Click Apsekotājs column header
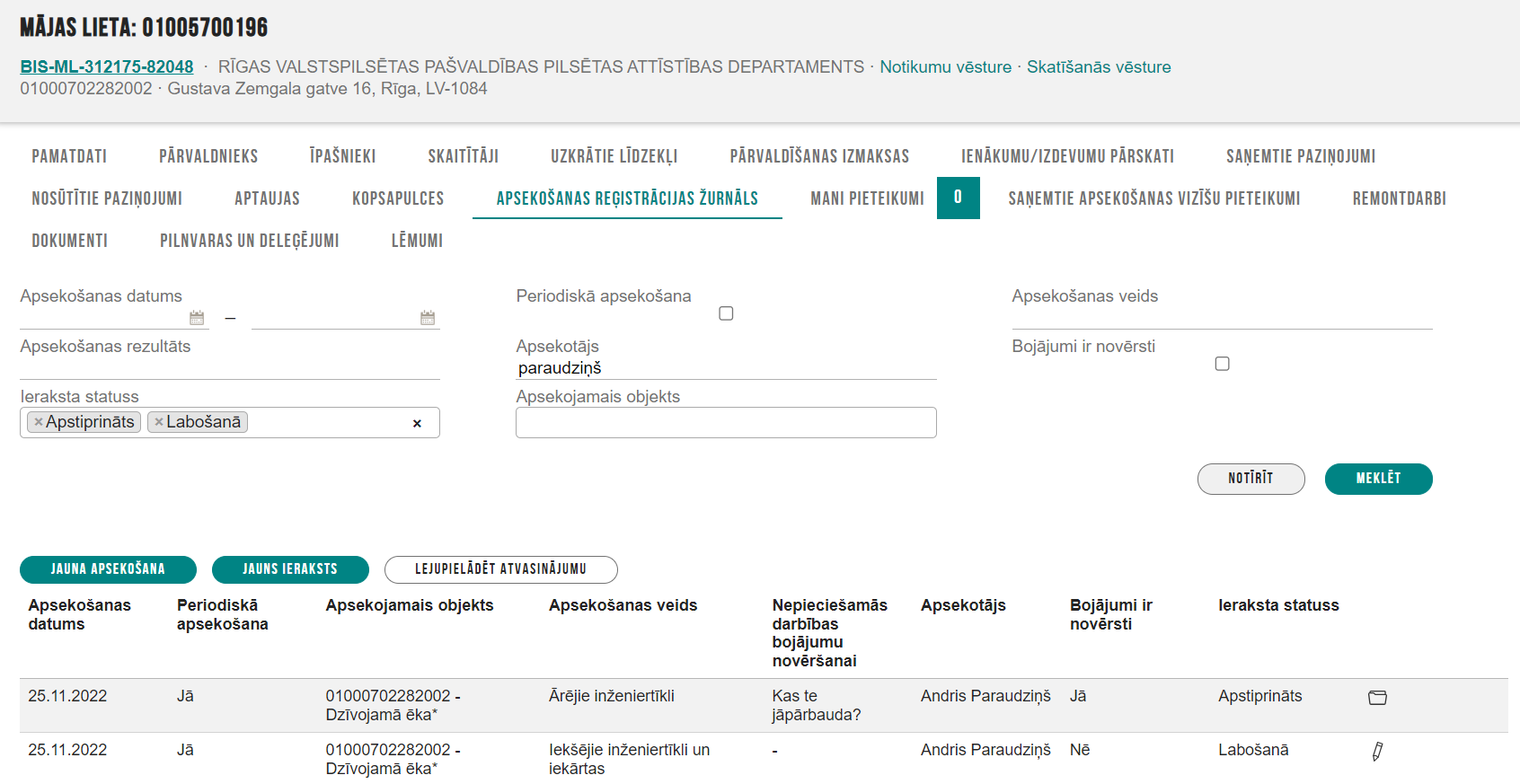 pos(963,605)
